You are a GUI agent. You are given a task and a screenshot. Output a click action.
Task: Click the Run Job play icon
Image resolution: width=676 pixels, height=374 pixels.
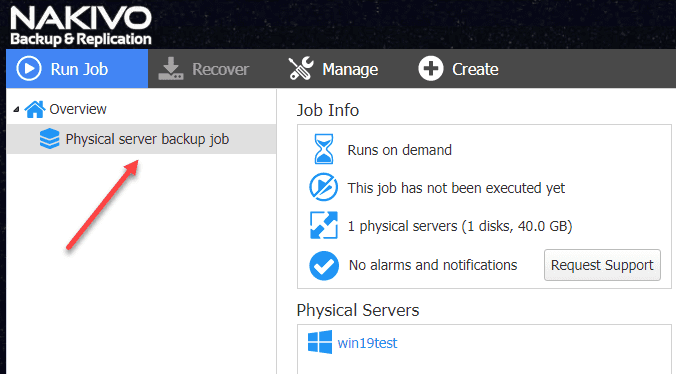point(29,69)
